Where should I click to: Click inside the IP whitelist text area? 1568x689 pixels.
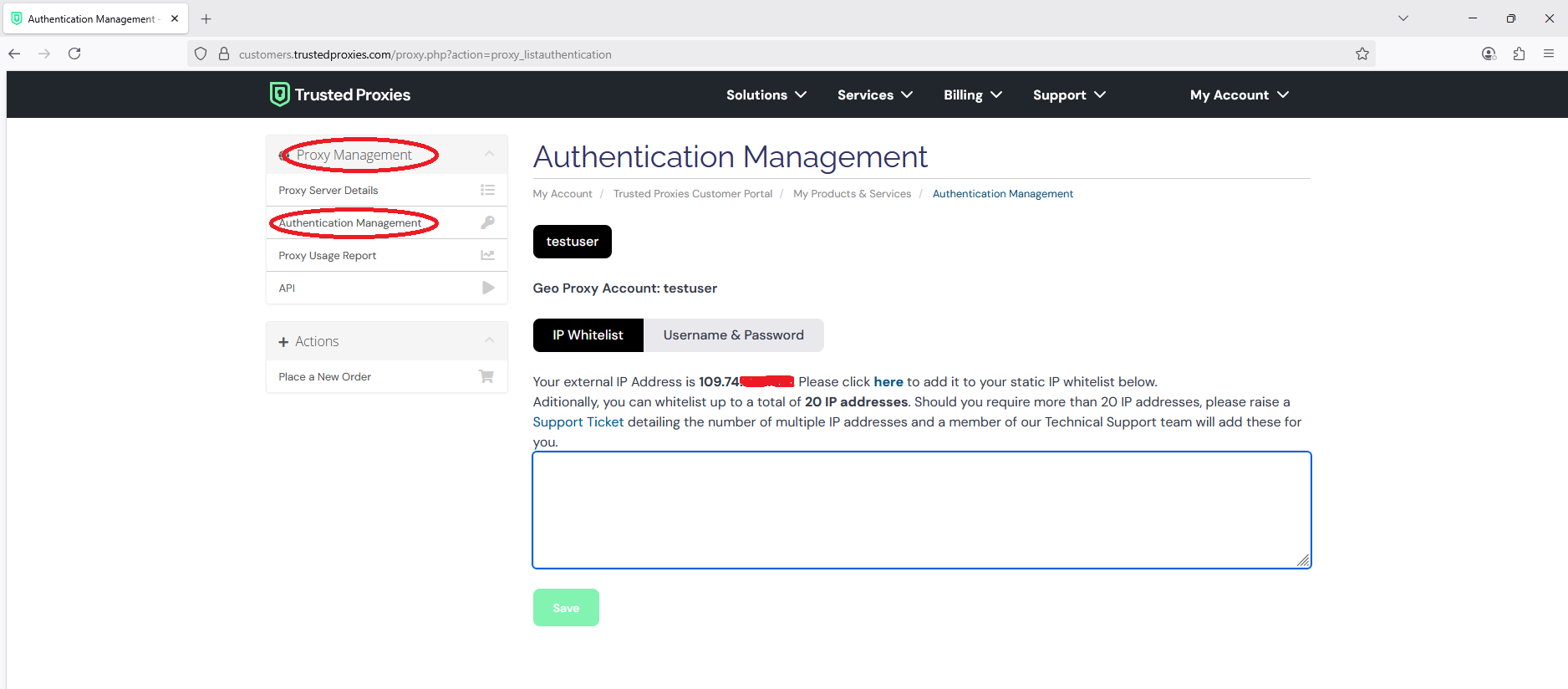point(922,510)
